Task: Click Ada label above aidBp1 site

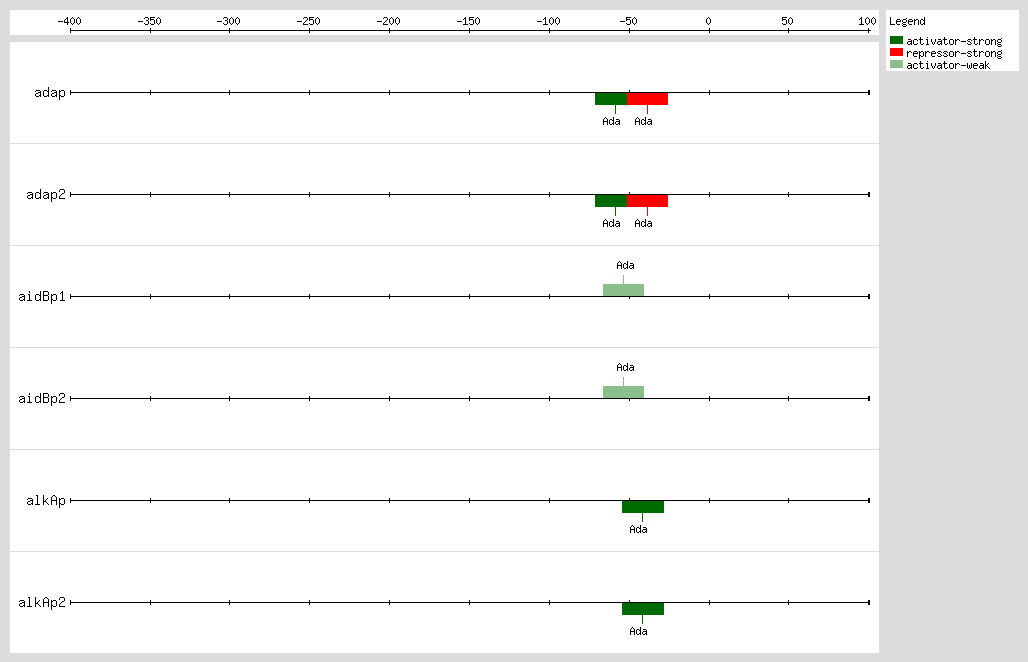Action: (x=625, y=265)
